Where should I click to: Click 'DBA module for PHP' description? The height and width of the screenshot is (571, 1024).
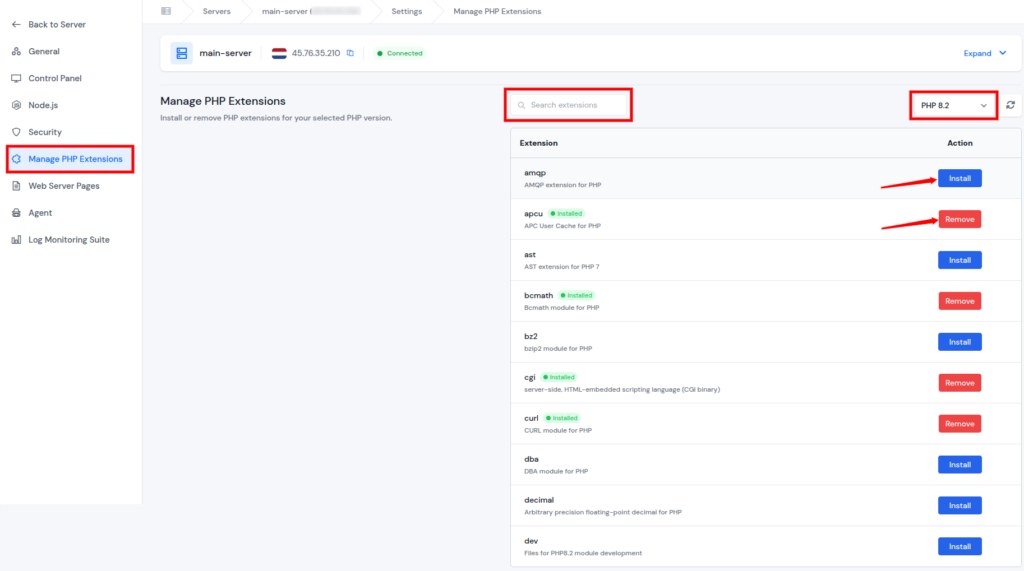(x=556, y=471)
